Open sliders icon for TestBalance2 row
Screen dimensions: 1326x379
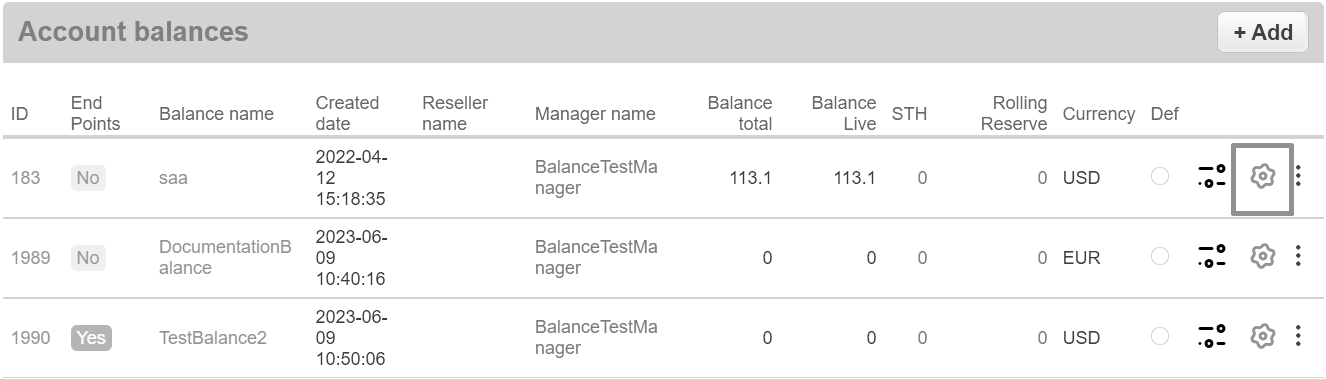click(1212, 337)
